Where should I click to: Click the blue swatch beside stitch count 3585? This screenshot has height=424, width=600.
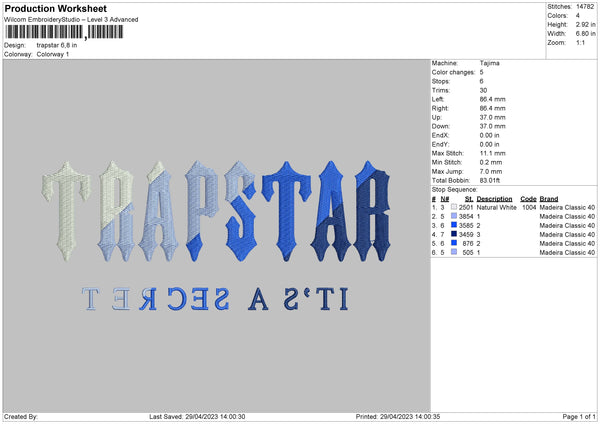pos(454,225)
